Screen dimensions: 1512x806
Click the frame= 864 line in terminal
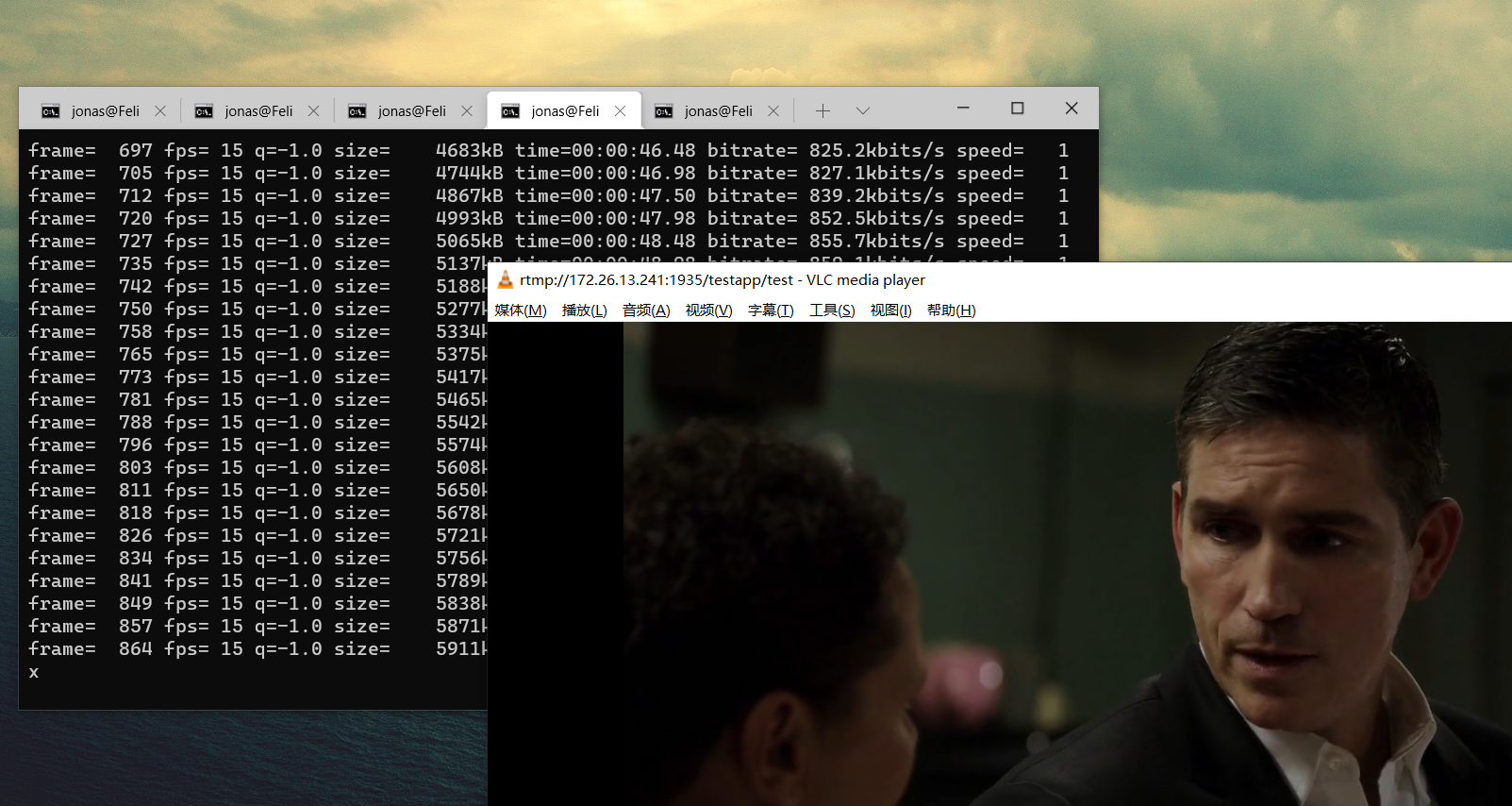coord(258,649)
